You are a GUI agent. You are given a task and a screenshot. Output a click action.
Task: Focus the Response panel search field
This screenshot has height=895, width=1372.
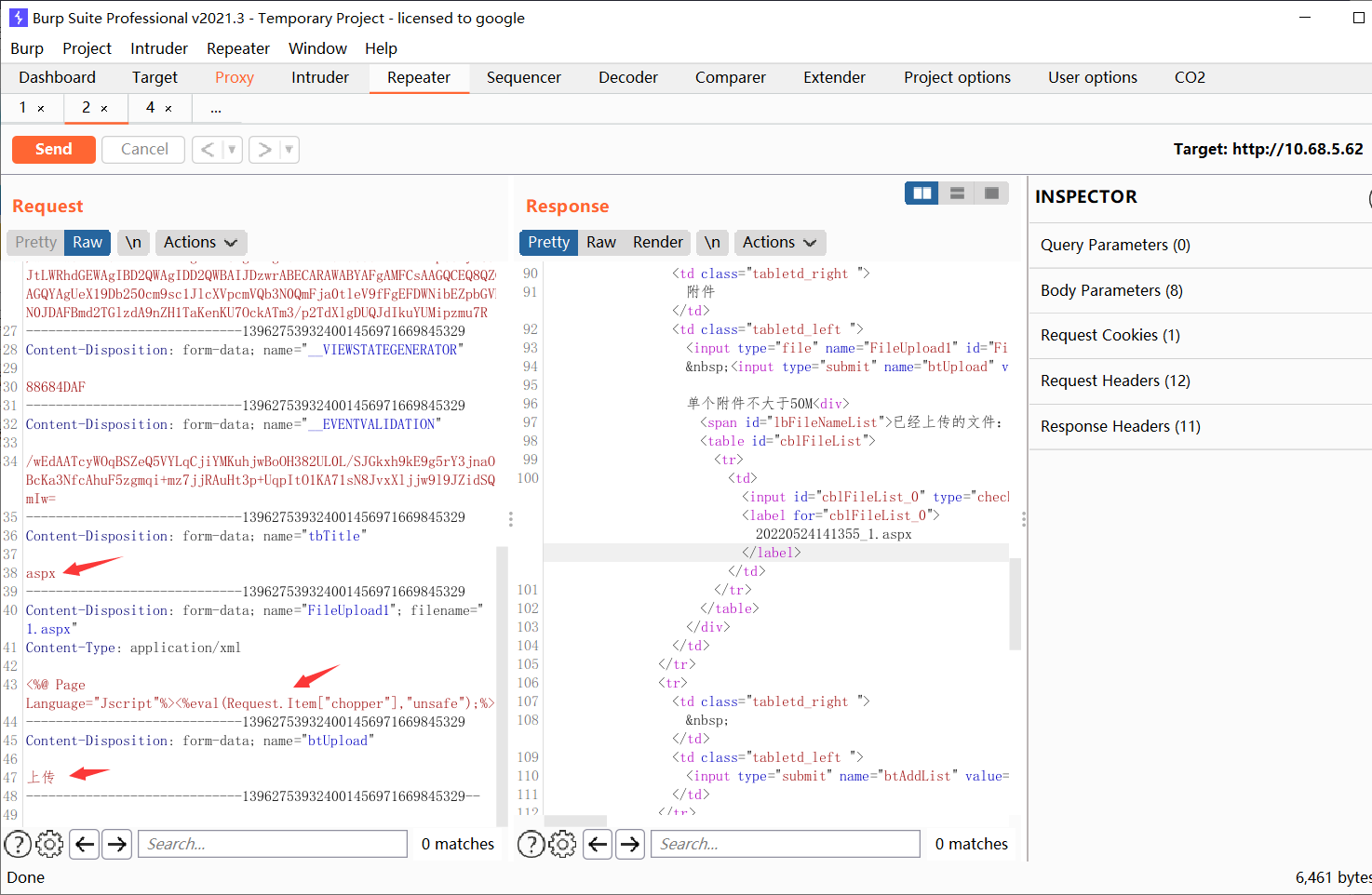click(x=786, y=844)
